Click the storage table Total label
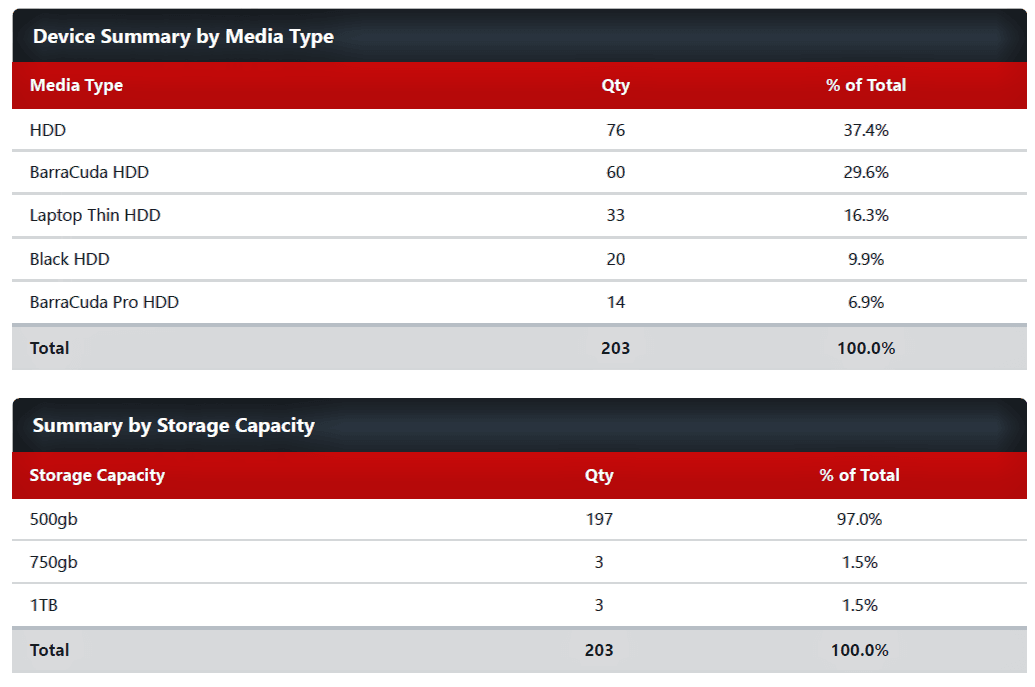The image size is (1035, 687). pos(50,650)
